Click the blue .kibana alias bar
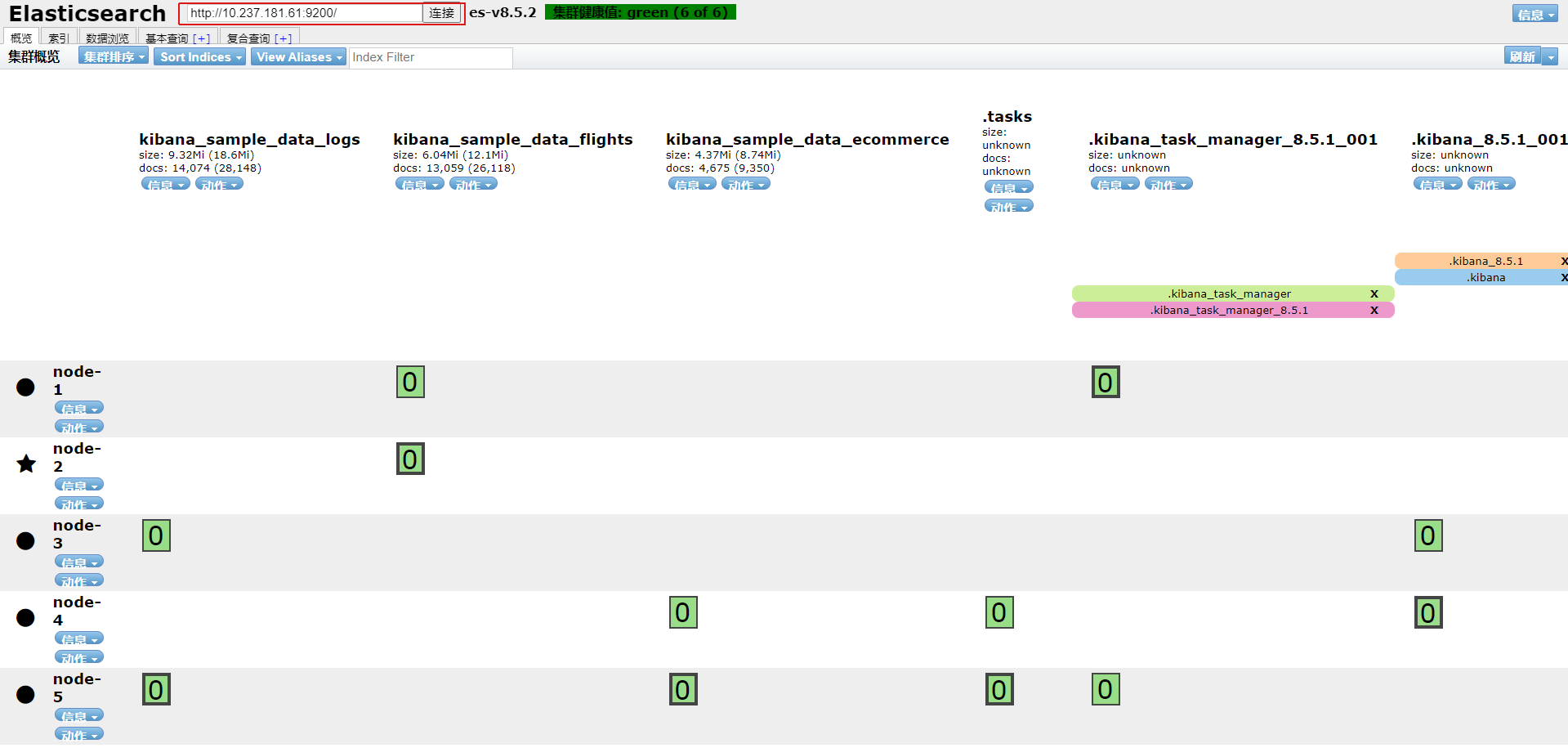The width and height of the screenshot is (1568, 748). (1481, 277)
